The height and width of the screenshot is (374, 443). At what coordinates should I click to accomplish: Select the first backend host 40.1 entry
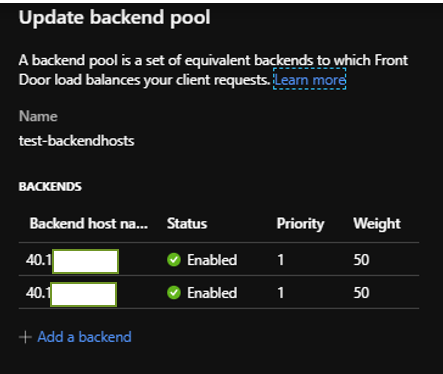click(72, 260)
